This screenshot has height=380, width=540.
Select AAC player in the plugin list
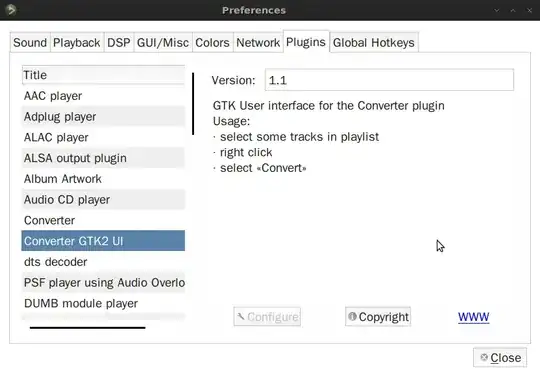click(x=103, y=96)
